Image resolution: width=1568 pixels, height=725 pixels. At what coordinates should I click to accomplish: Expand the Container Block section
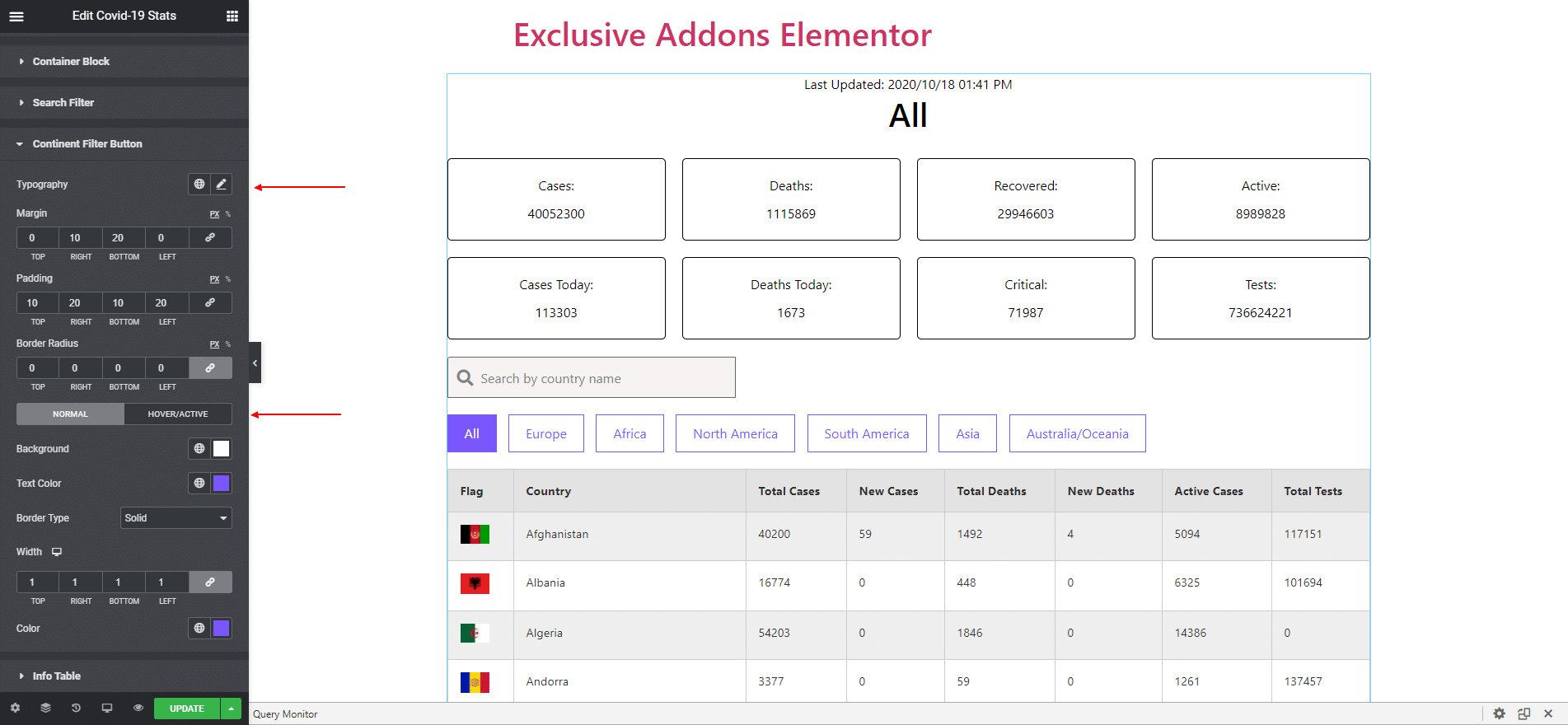(124, 62)
